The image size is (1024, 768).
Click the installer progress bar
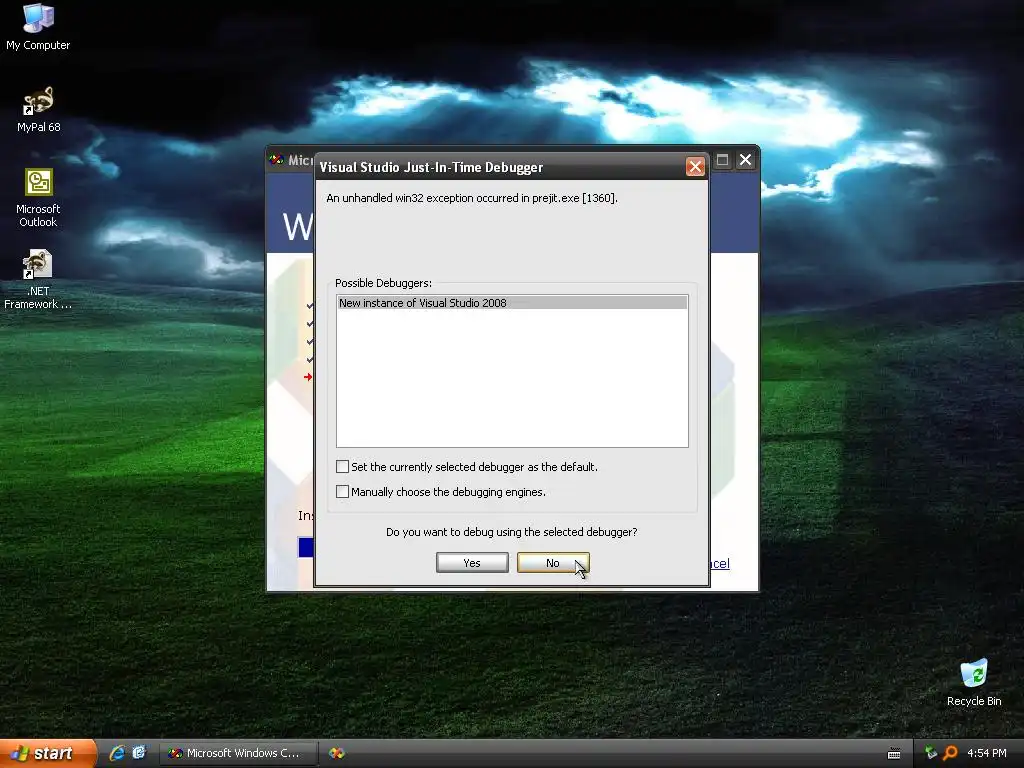[x=306, y=547]
